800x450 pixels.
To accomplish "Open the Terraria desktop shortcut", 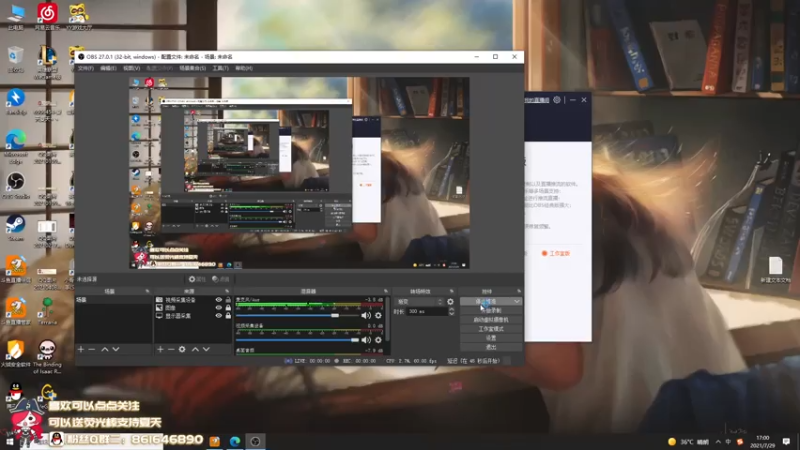I will (x=47, y=312).
